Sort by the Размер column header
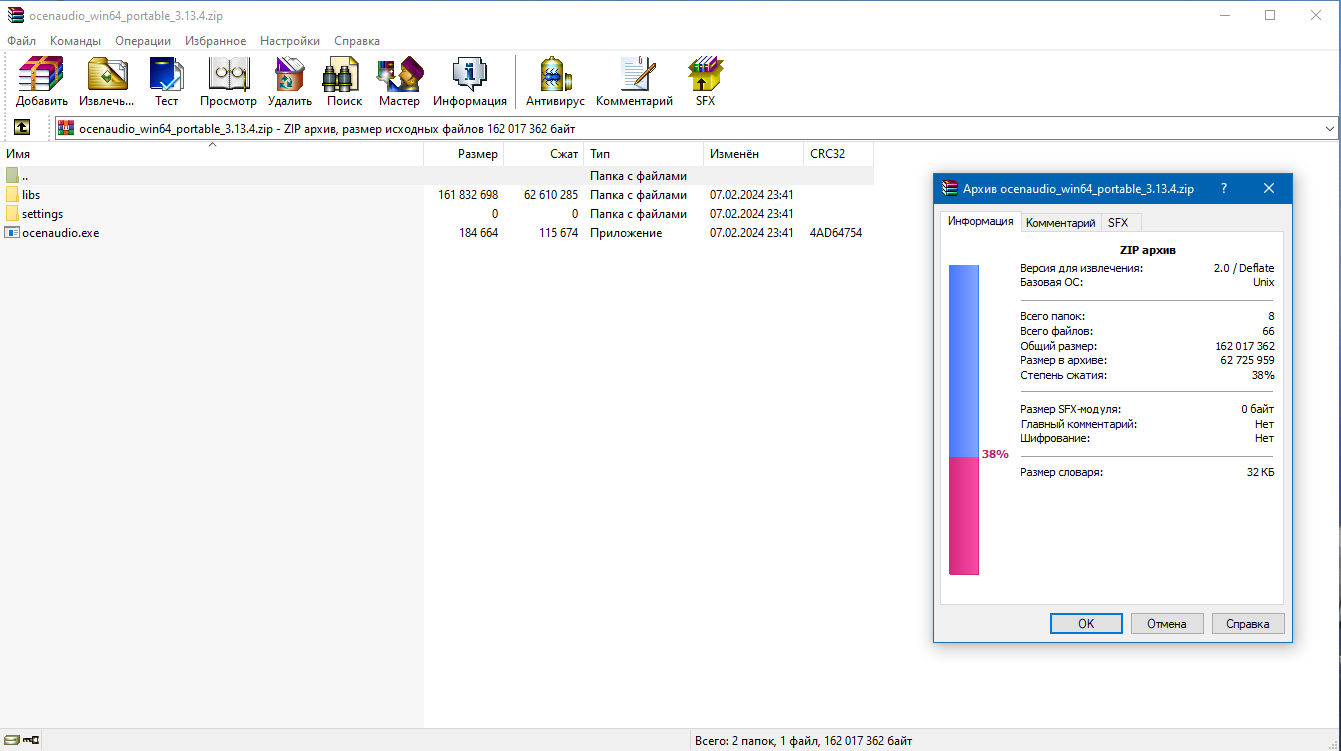The height and width of the screenshot is (751, 1341). pyautogui.click(x=463, y=154)
